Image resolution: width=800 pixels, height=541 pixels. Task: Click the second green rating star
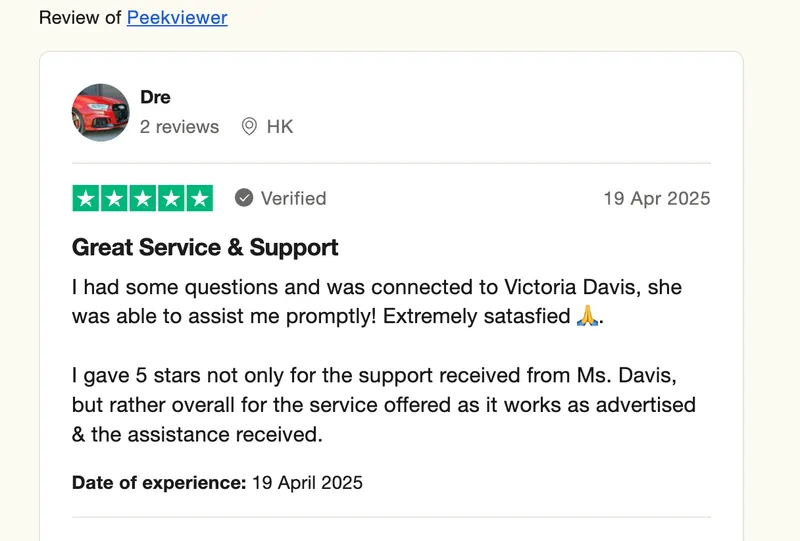point(114,198)
